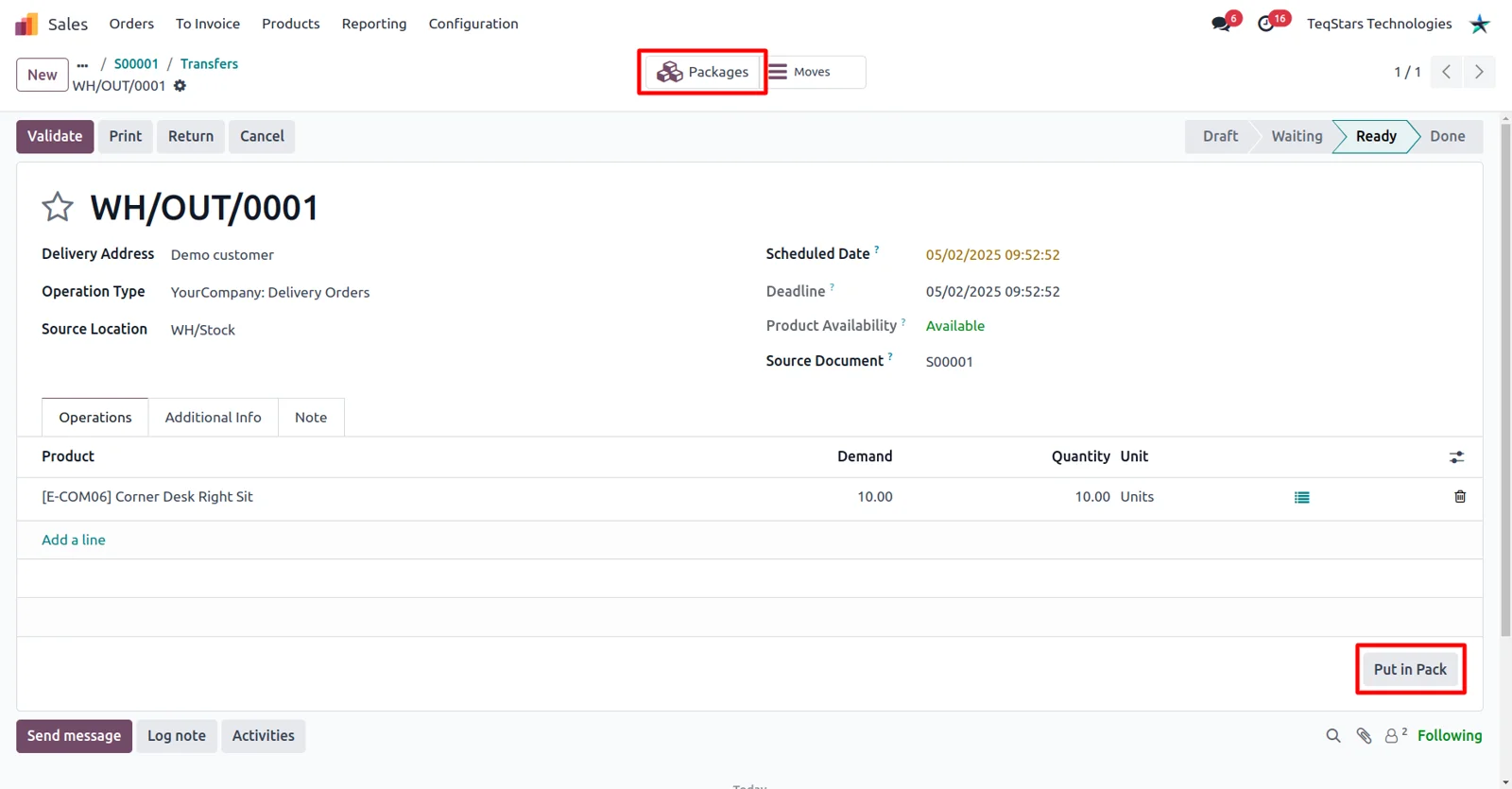The width and height of the screenshot is (1512, 789).
Task: Open the activities clock icon
Action: 1266,24
